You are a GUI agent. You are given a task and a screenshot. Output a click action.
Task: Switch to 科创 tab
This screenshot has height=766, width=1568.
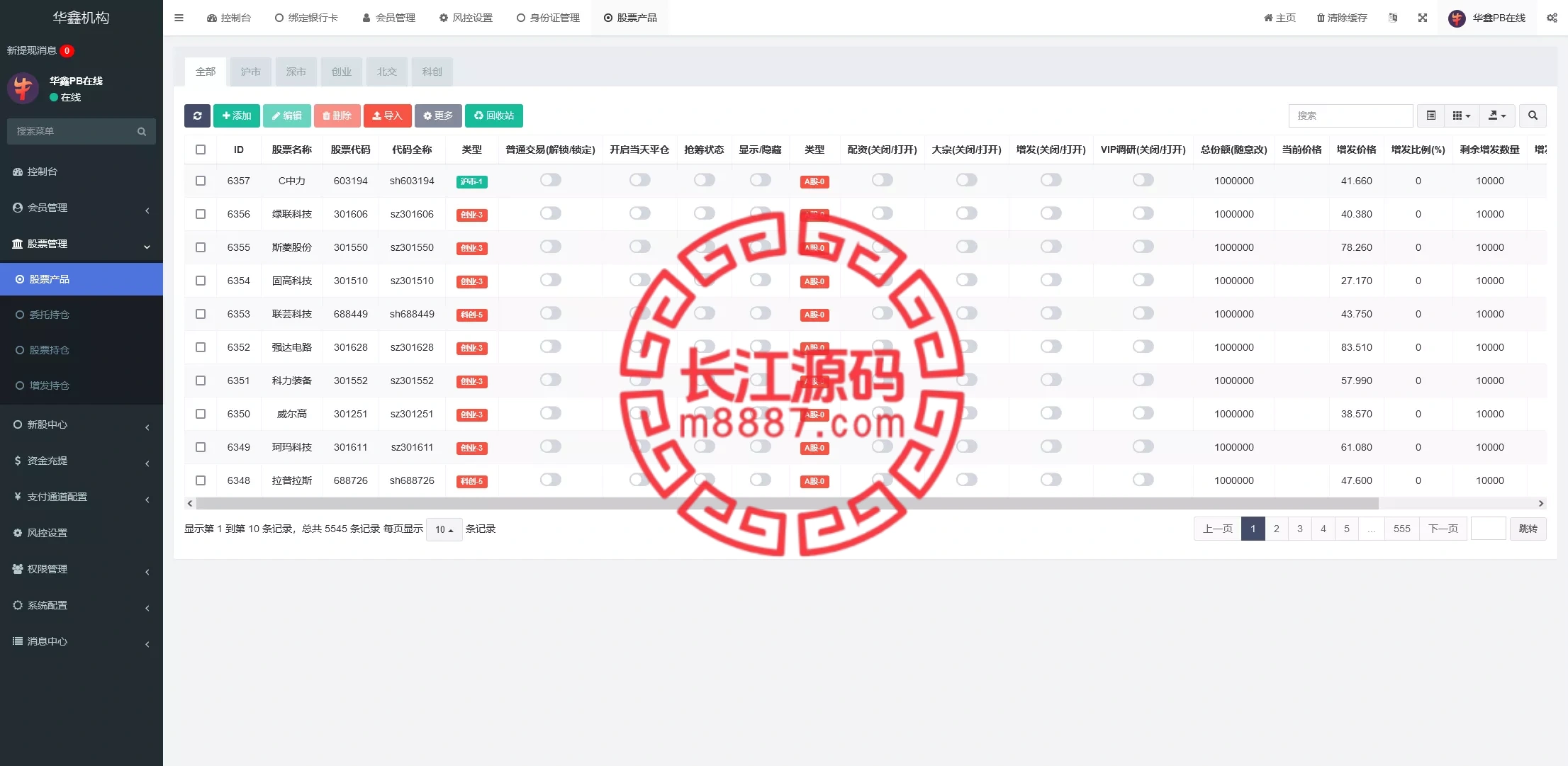coord(432,72)
